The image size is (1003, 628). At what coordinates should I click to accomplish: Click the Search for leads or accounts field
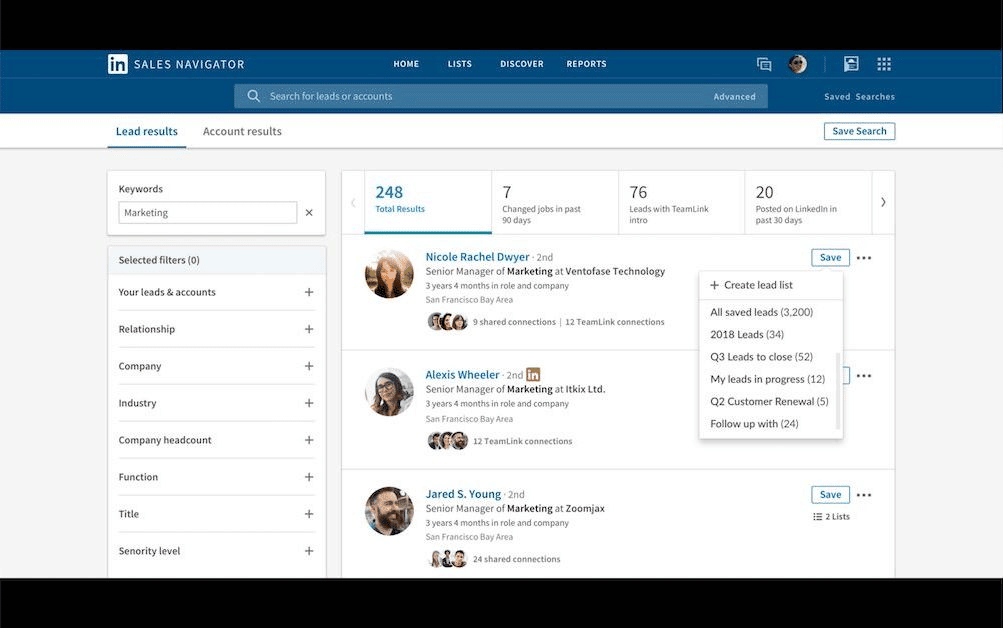pyautogui.click(x=500, y=96)
